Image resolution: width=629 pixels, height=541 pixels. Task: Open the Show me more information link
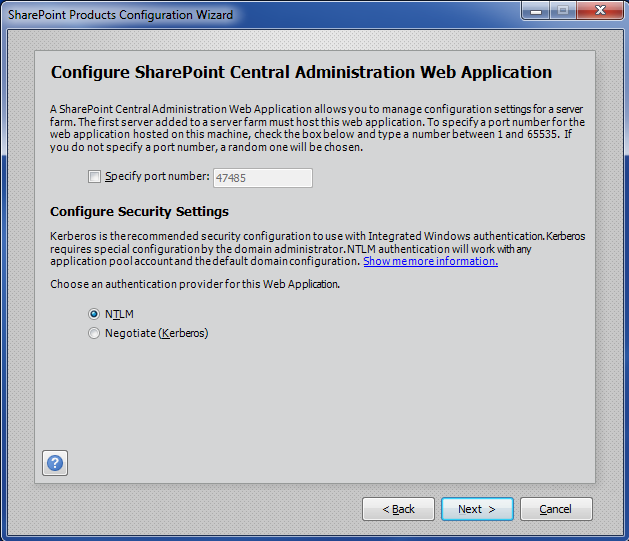click(x=430, y=261)
